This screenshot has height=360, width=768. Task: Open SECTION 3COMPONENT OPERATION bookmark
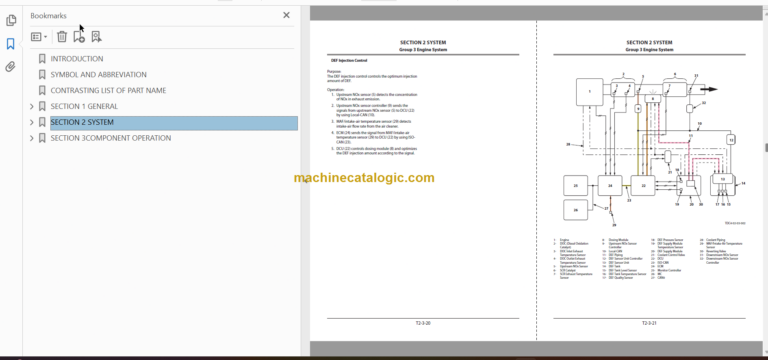[111, 138]
